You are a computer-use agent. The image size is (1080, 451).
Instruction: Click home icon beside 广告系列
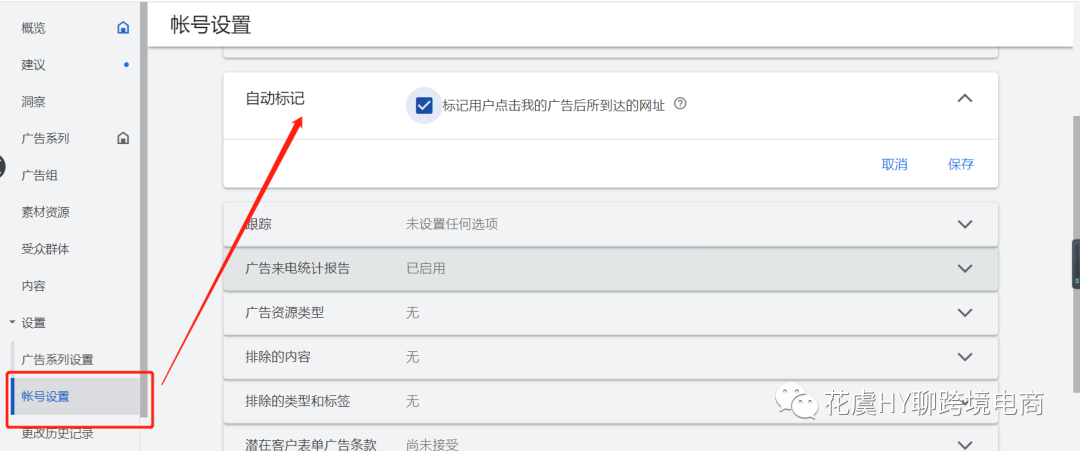tap(123, 138)
